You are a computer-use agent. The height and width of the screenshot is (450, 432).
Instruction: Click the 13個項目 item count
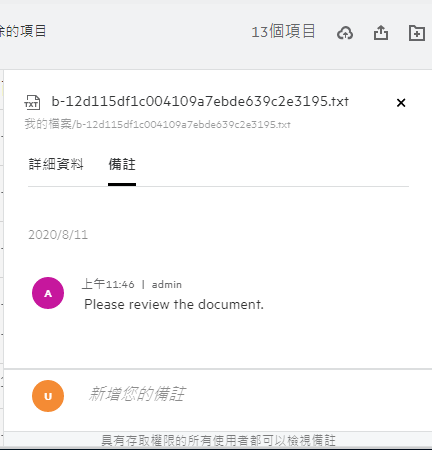(x=283, y=32)
